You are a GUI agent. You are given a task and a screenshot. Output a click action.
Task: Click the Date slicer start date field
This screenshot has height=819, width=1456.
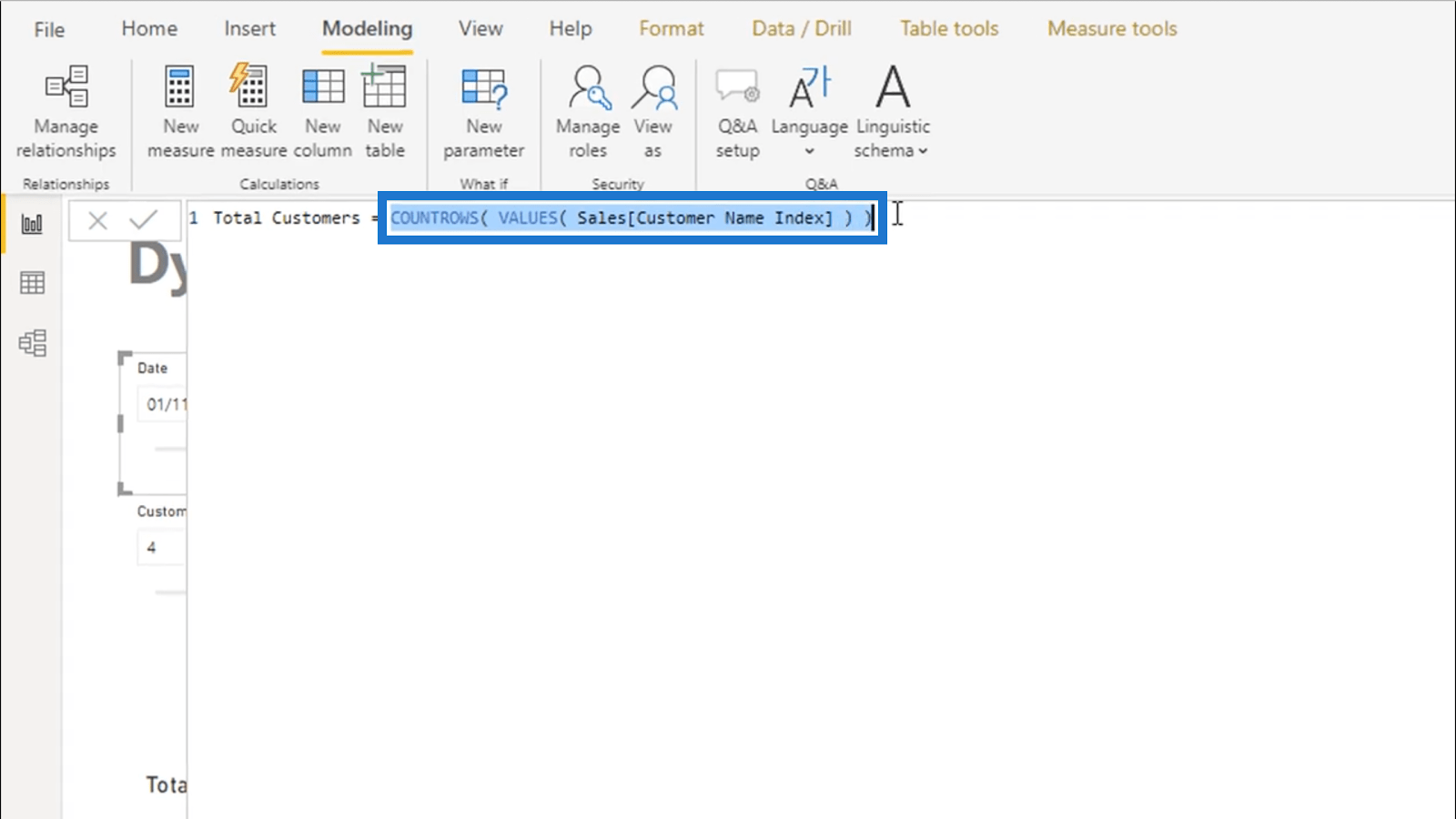(162, 404)
